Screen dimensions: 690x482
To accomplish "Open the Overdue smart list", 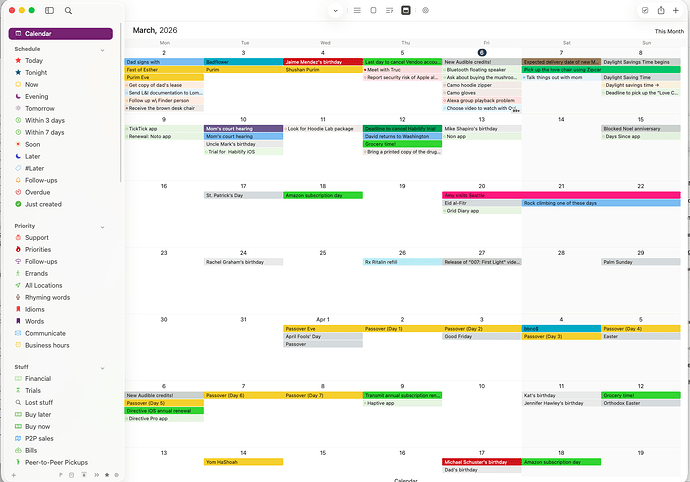I will point(36,191).
